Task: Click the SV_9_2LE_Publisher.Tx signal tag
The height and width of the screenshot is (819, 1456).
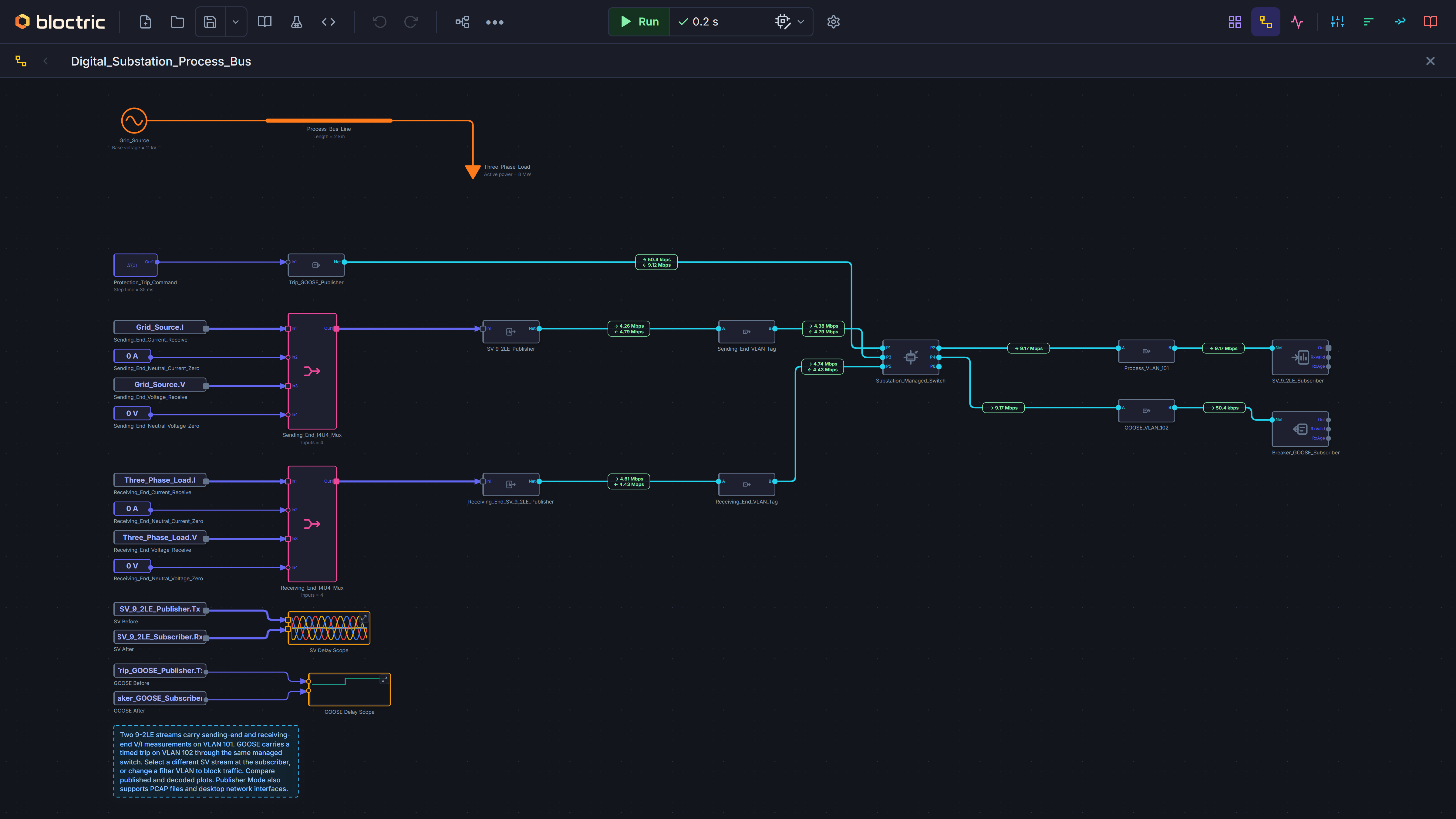Action: point(160,609)
